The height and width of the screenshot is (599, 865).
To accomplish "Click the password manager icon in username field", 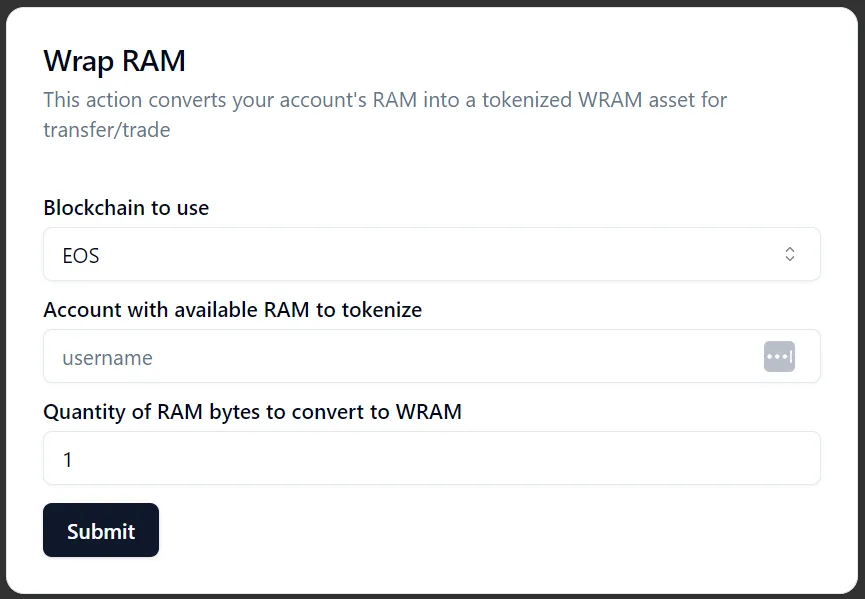I will pos(779,356).
